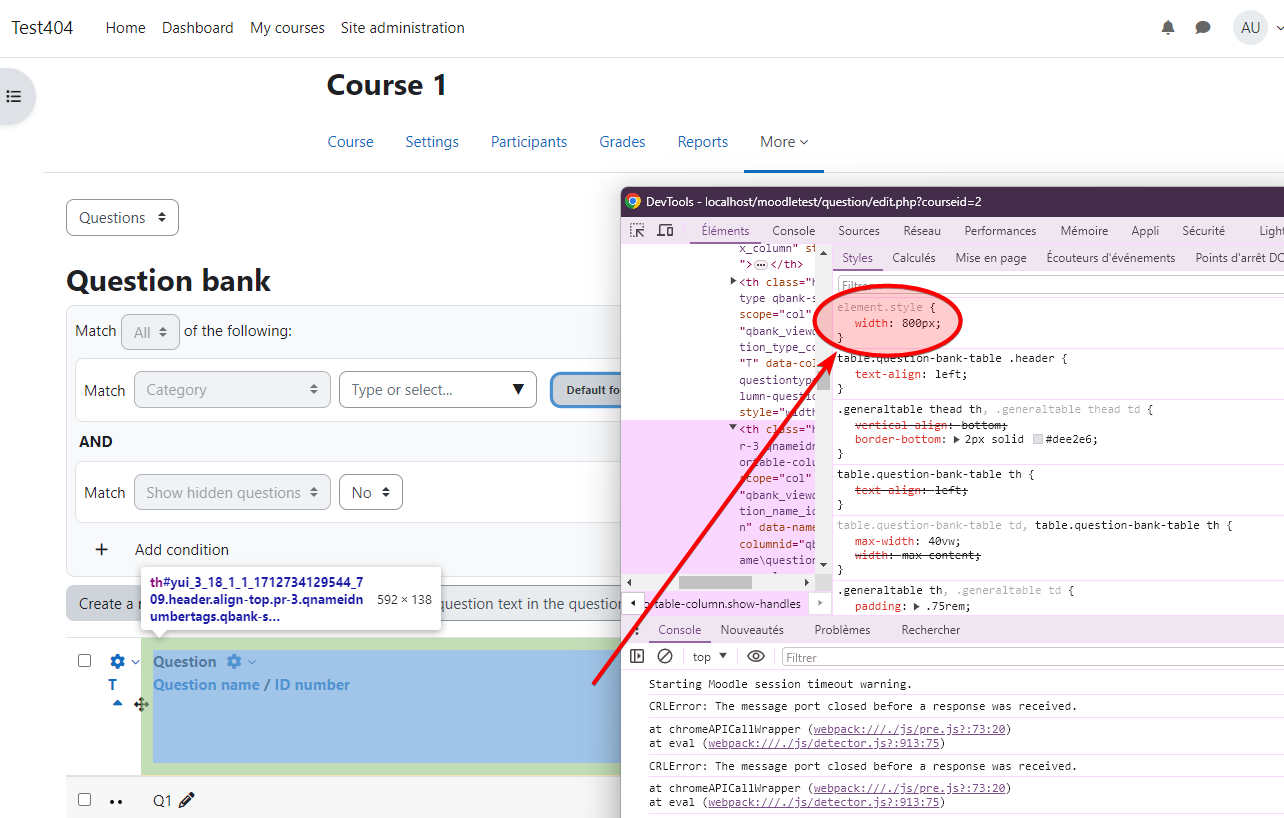This screenshot has width=1284, height=818.
Task: Sort by ID number link
Action: [x=312, y=685]
